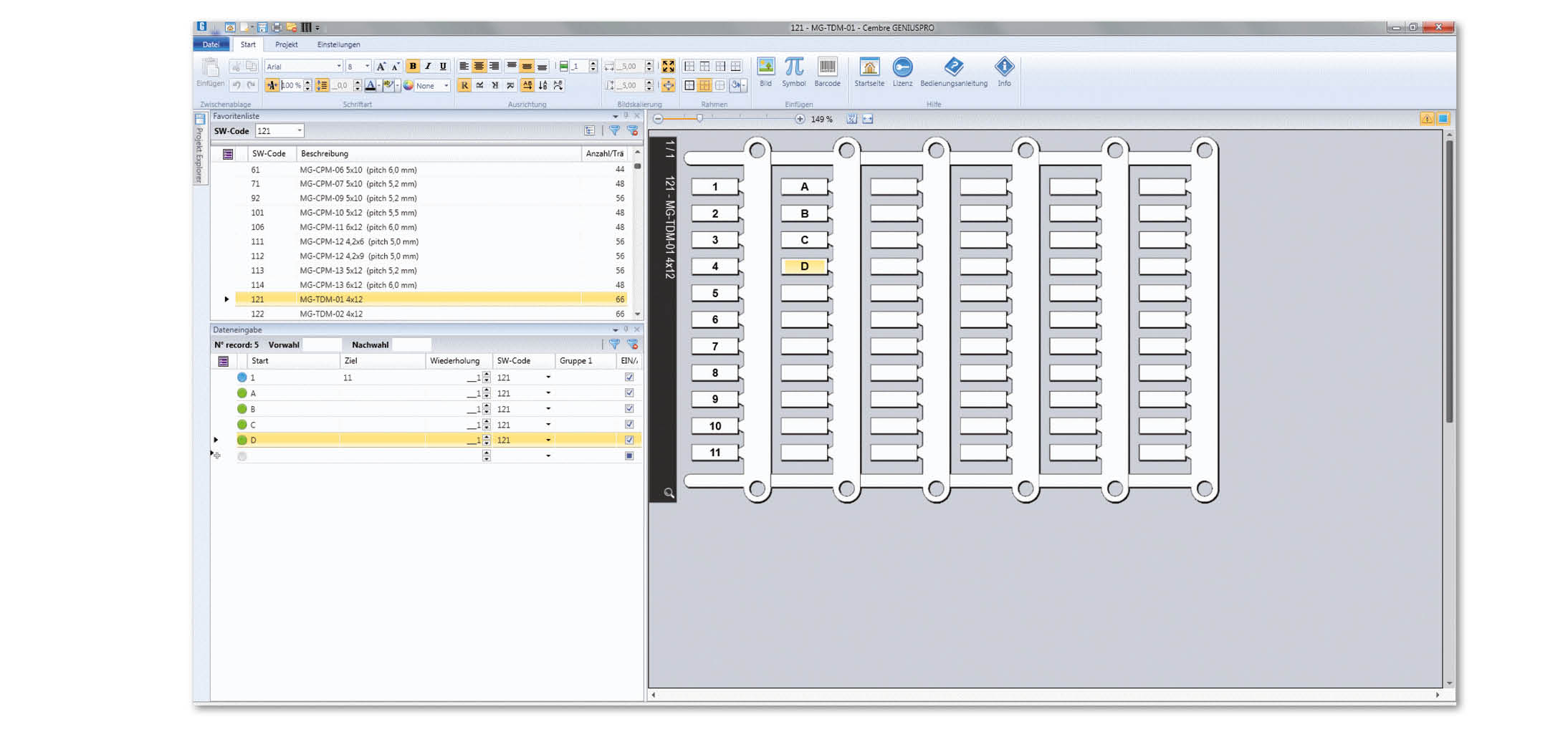Click the Info icon in the ribbon
This screenshot has height=737, width=1568.
1004,68
